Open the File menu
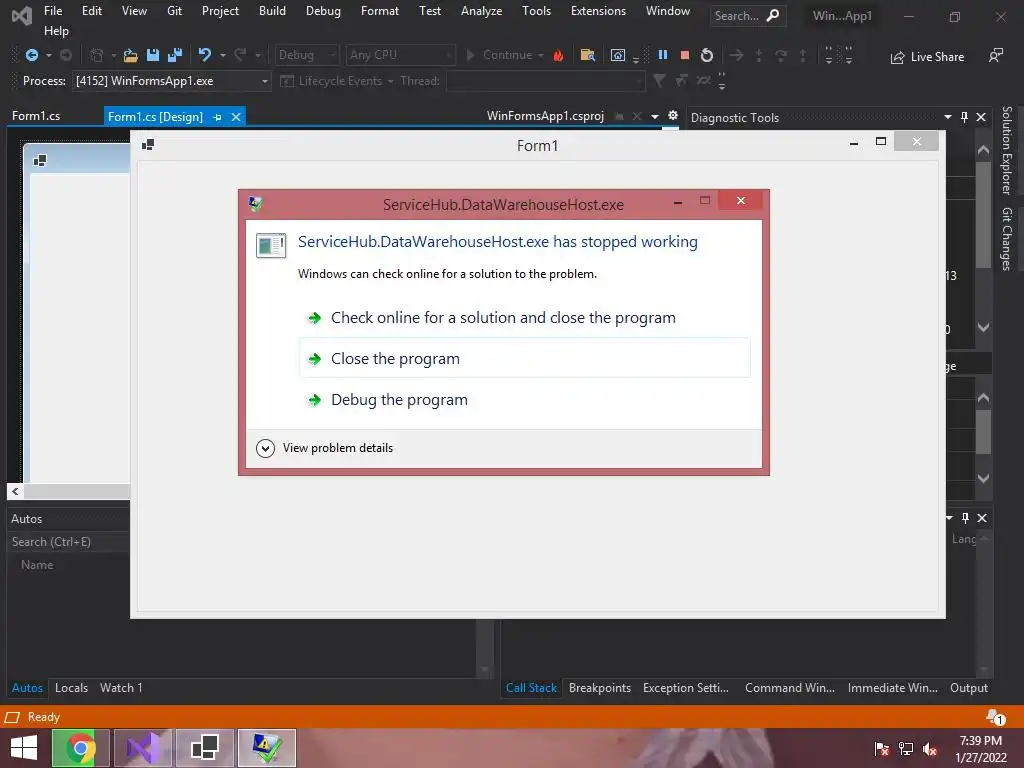Viewport: 1024px width, 768px height. click(53, 11)
